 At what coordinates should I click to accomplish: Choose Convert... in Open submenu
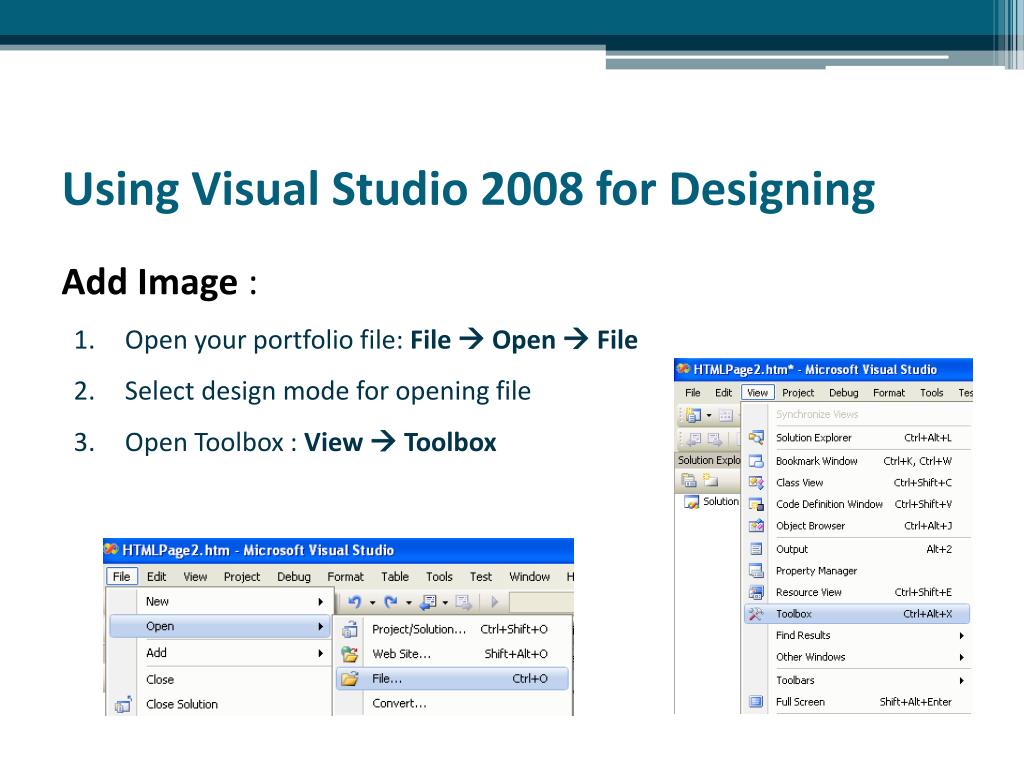(x=453, y=703)
